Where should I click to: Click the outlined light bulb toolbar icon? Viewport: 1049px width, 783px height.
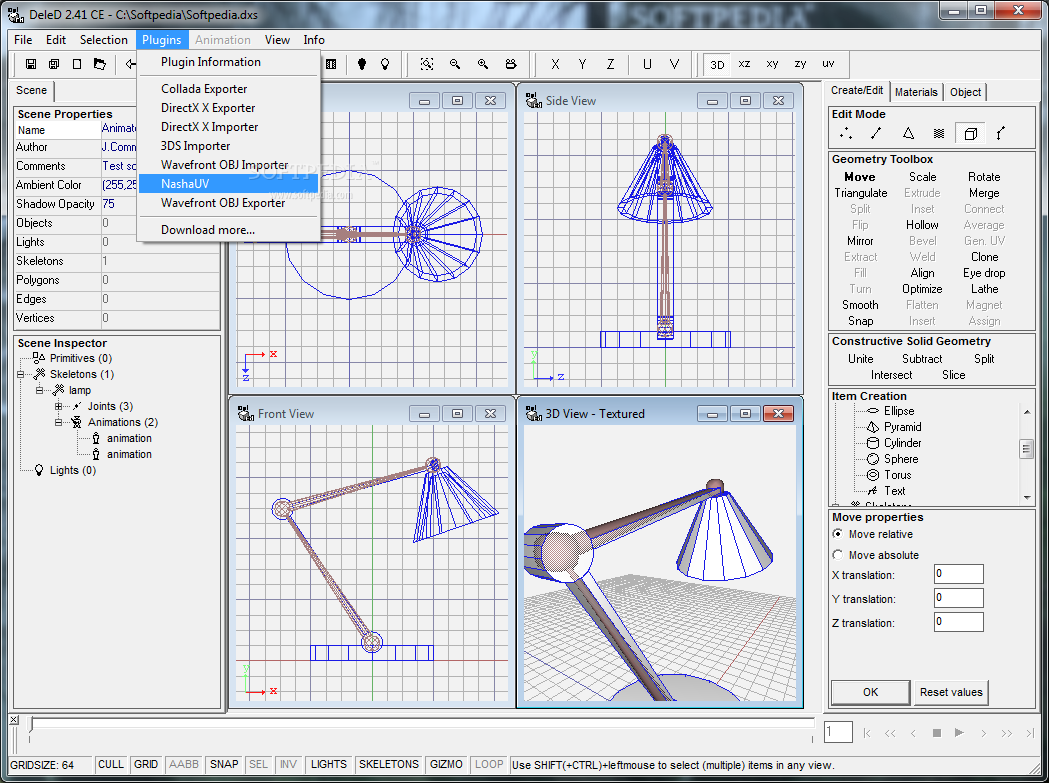point(385,64)
